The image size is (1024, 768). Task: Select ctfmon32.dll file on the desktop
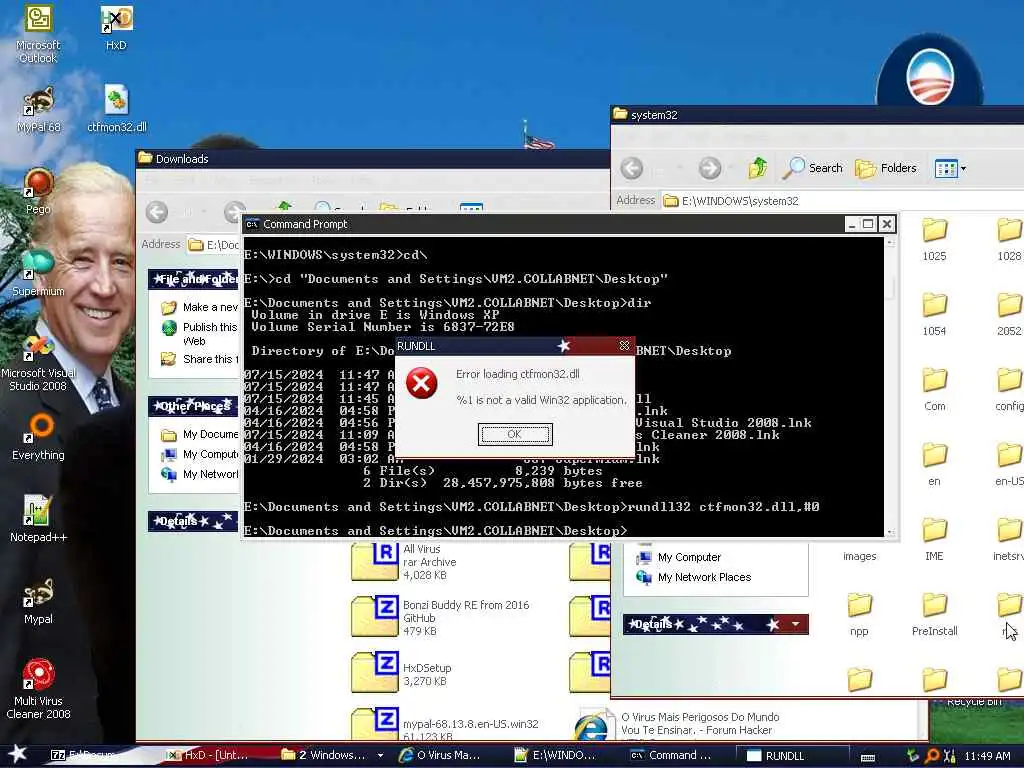(x=117, y=109)
